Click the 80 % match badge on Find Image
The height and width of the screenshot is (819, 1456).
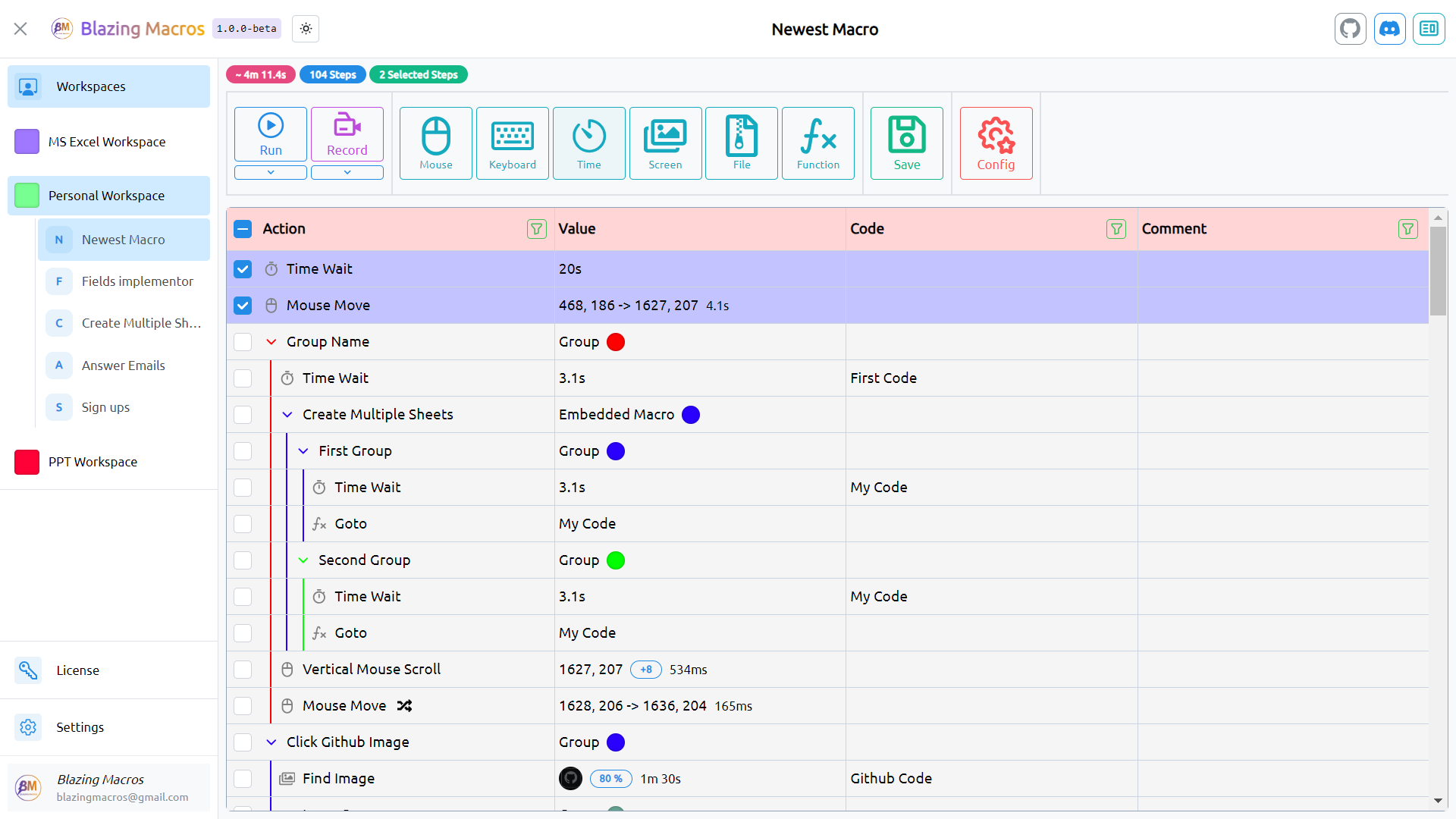click(x=611, y=779)
